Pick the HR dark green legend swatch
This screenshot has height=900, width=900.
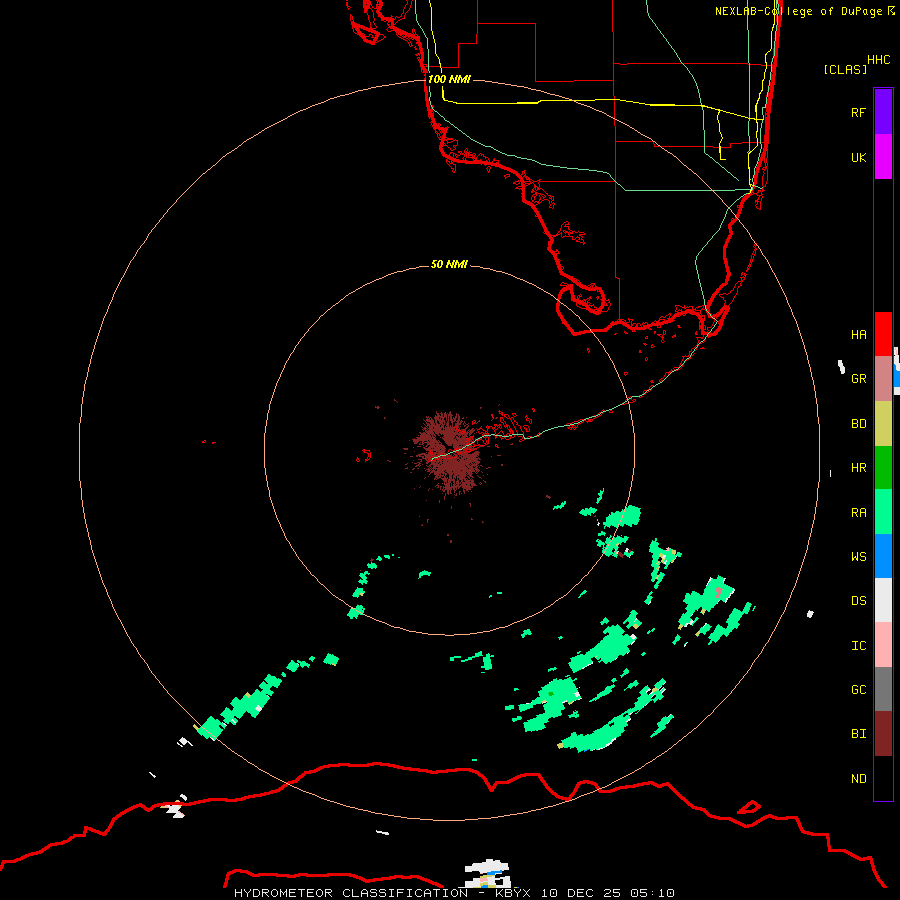[883, 468]
